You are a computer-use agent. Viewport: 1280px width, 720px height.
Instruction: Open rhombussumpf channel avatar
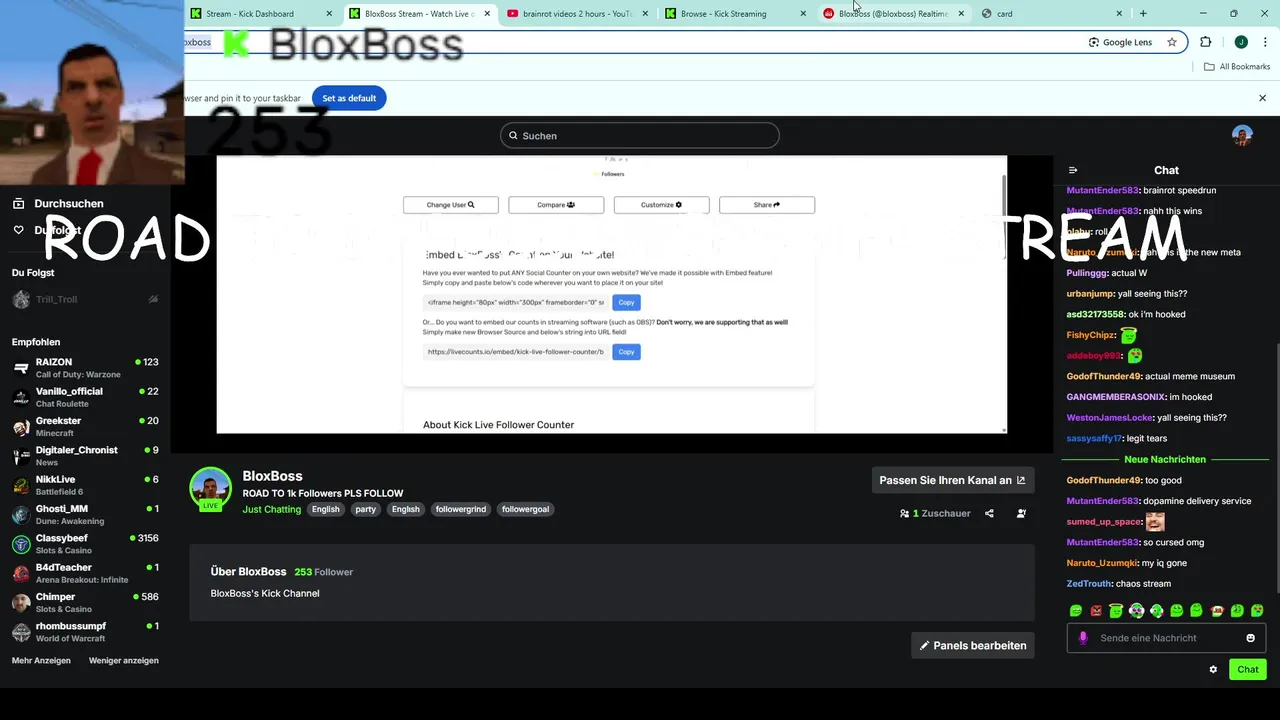click(21, 632)
